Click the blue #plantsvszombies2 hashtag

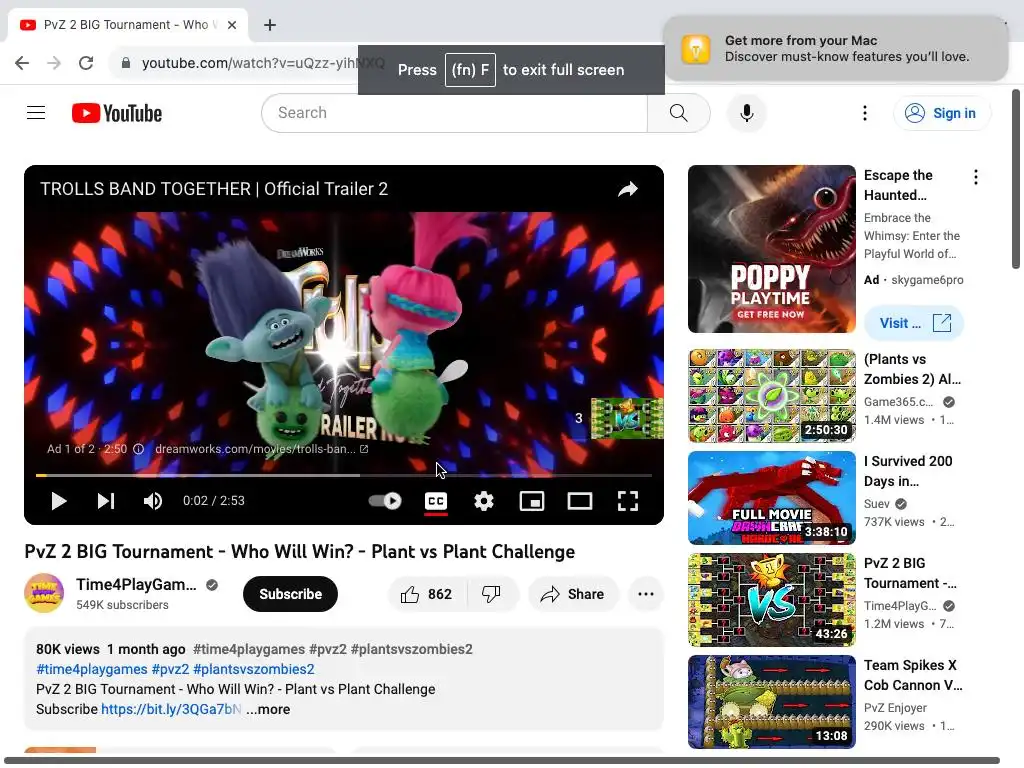click(x=254, y=669)
